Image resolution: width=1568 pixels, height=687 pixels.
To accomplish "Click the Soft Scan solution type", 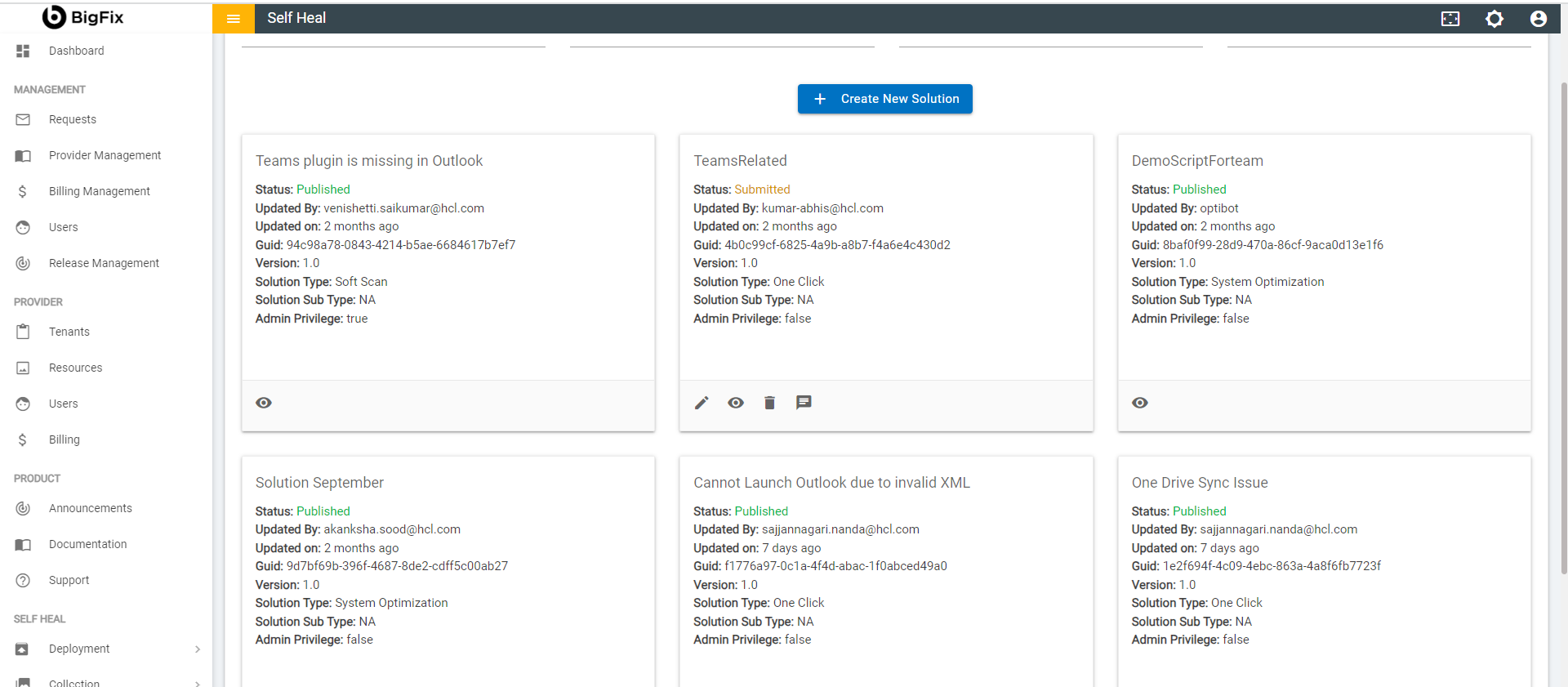I will point(361,282).
